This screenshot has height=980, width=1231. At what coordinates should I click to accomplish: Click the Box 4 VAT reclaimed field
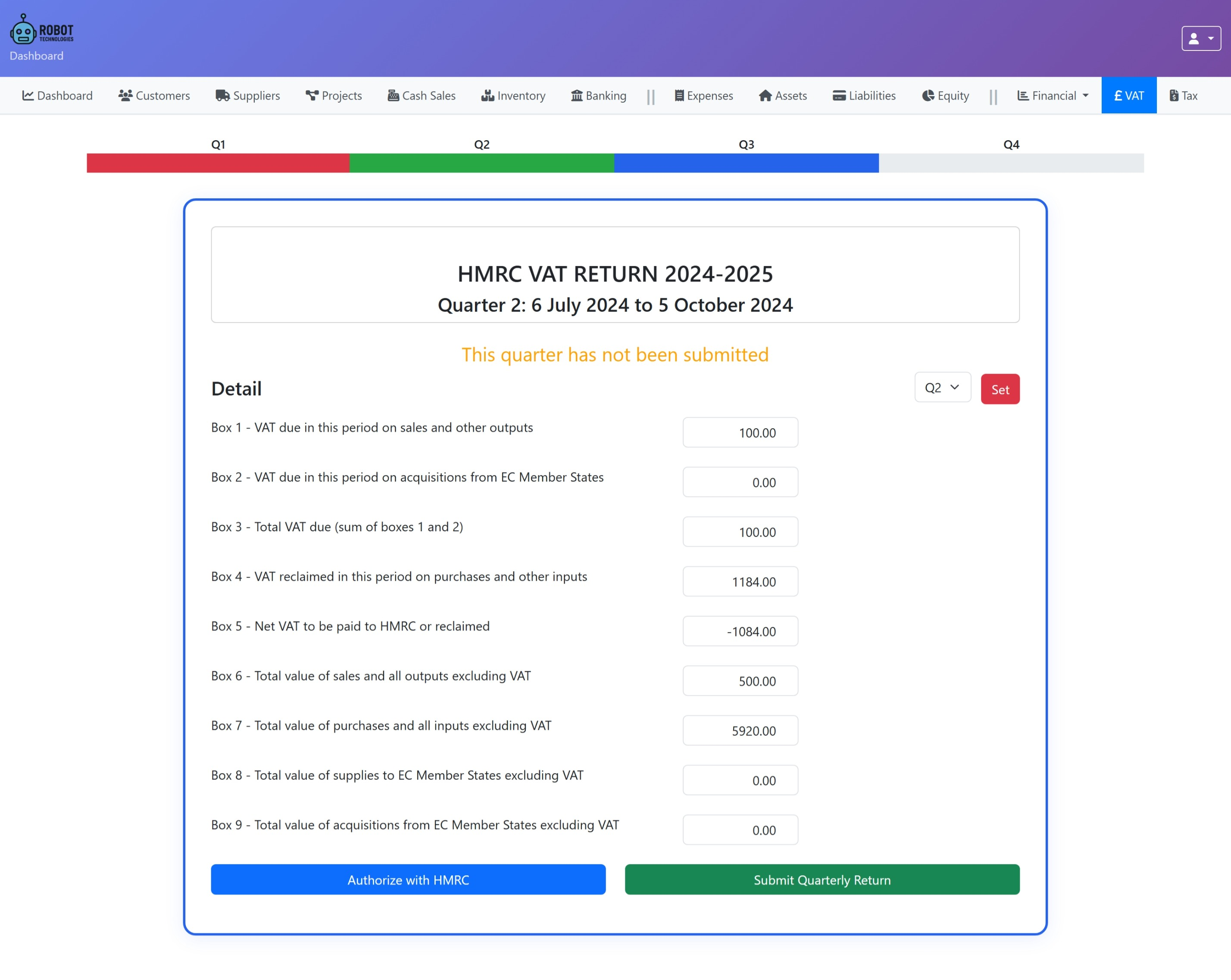(x=740, y=582)
